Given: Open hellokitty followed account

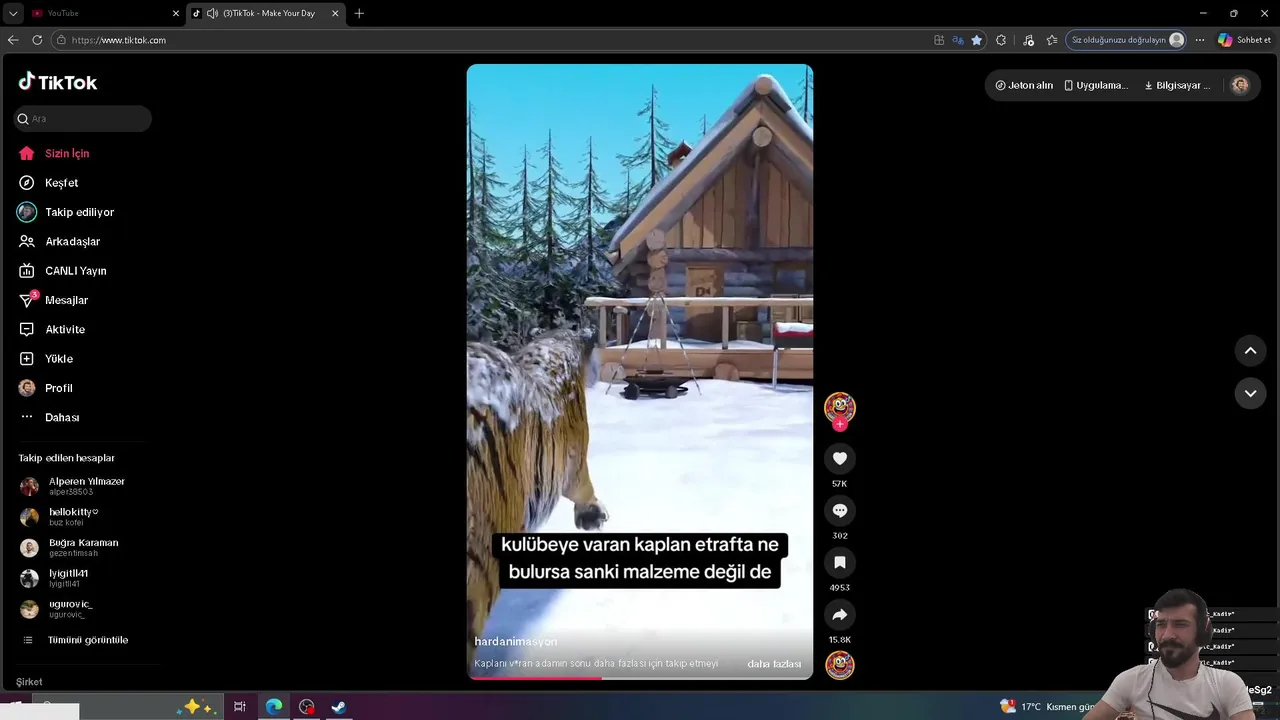Looking at the screenshot, I should click(60, 517).
